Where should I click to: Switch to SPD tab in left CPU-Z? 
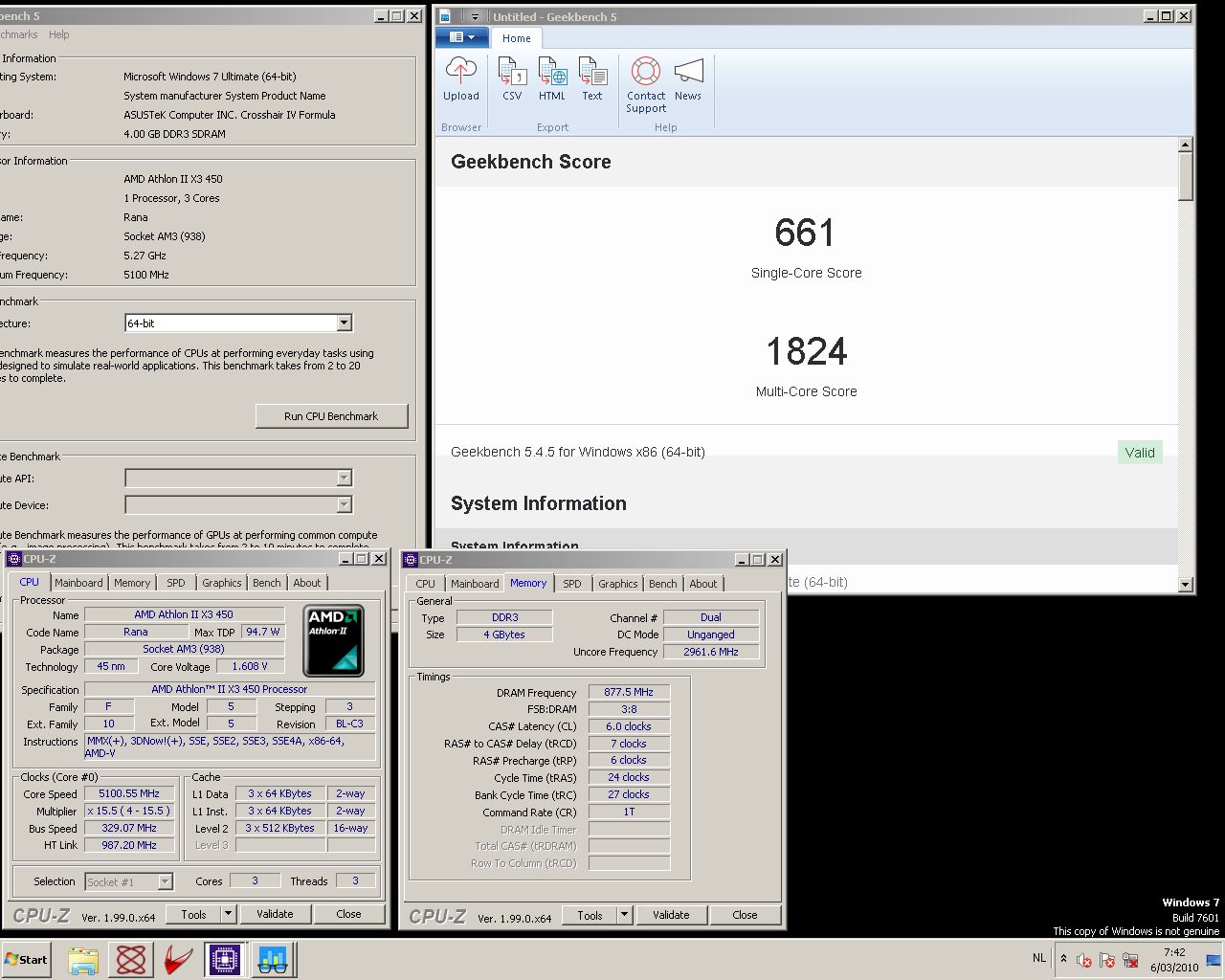click(176, 583)
